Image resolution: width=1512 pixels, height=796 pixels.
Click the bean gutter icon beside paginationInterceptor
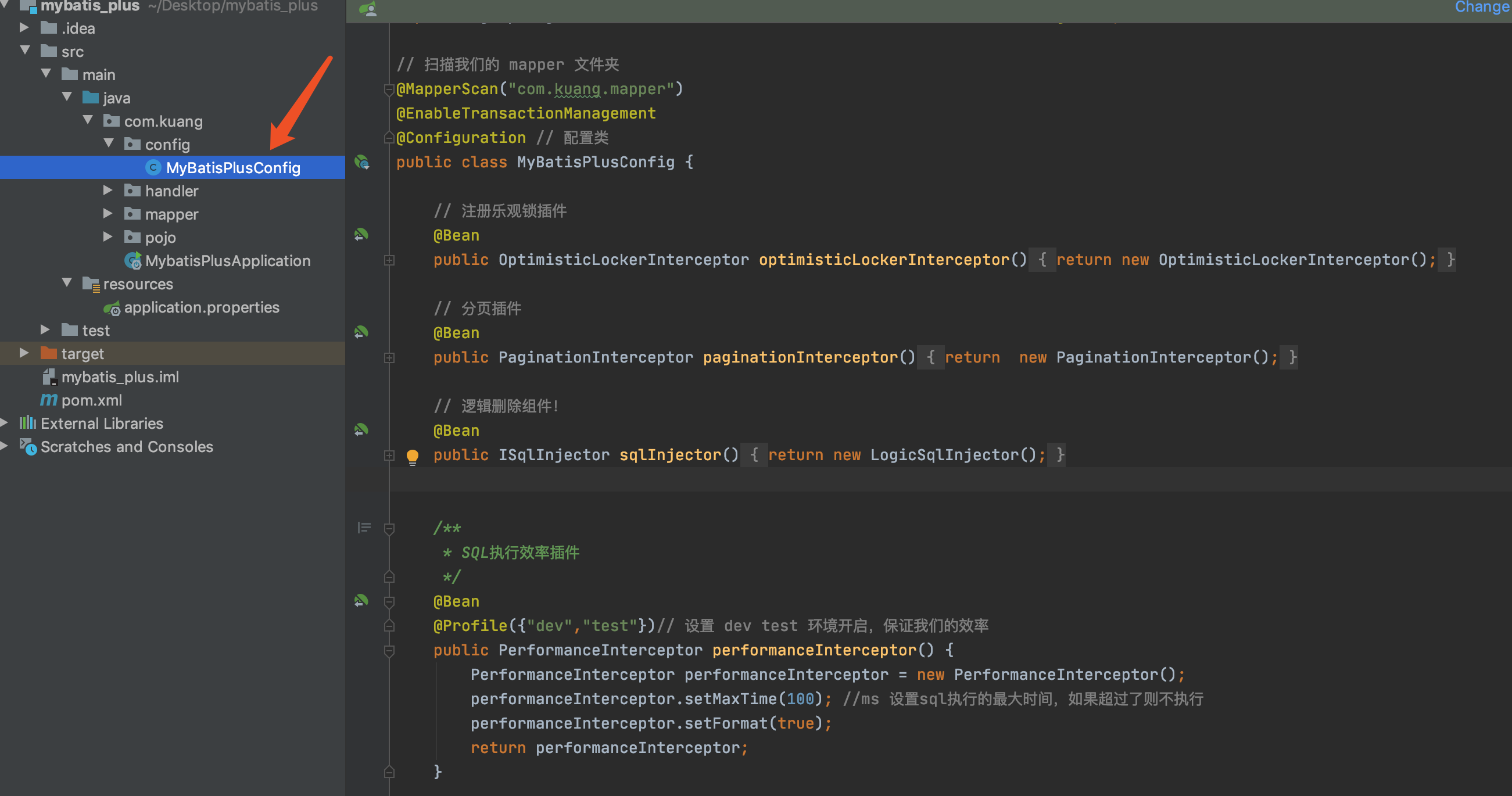[x=361, y=333]
